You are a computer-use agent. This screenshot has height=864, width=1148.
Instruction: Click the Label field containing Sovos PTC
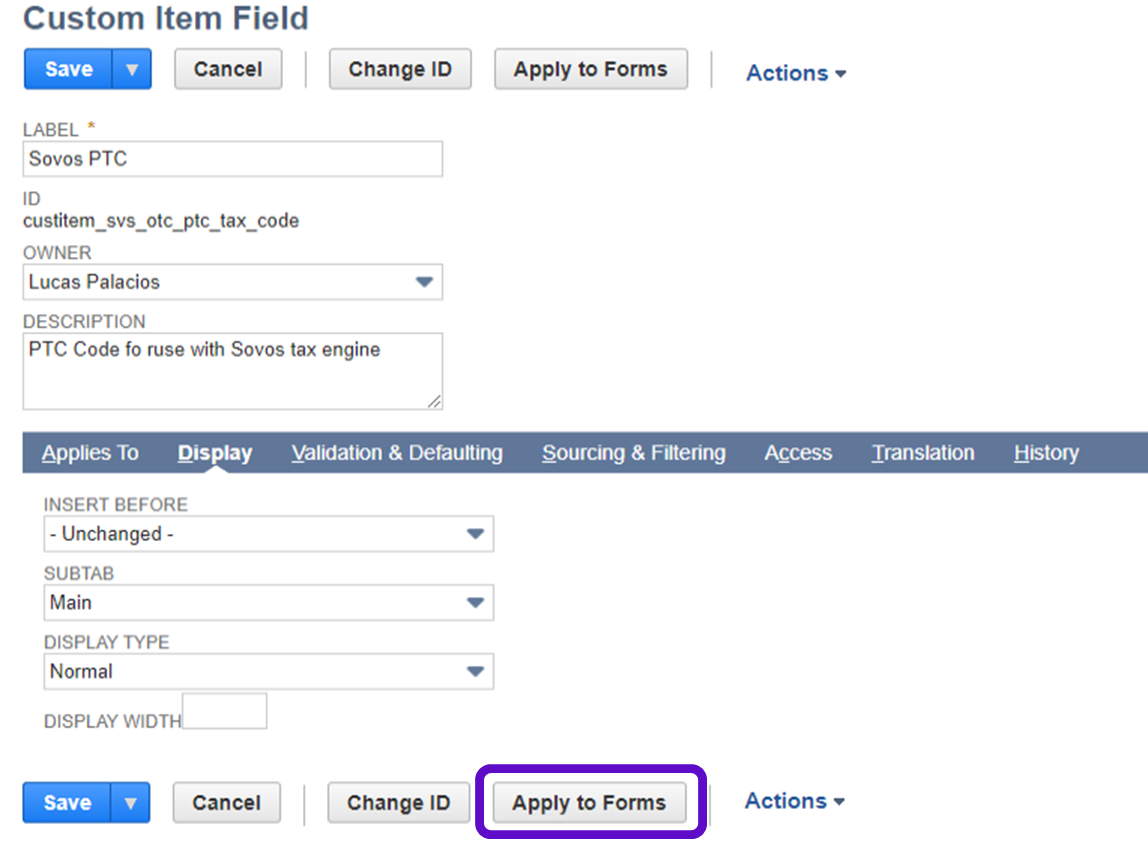click(x=232, y=159)
